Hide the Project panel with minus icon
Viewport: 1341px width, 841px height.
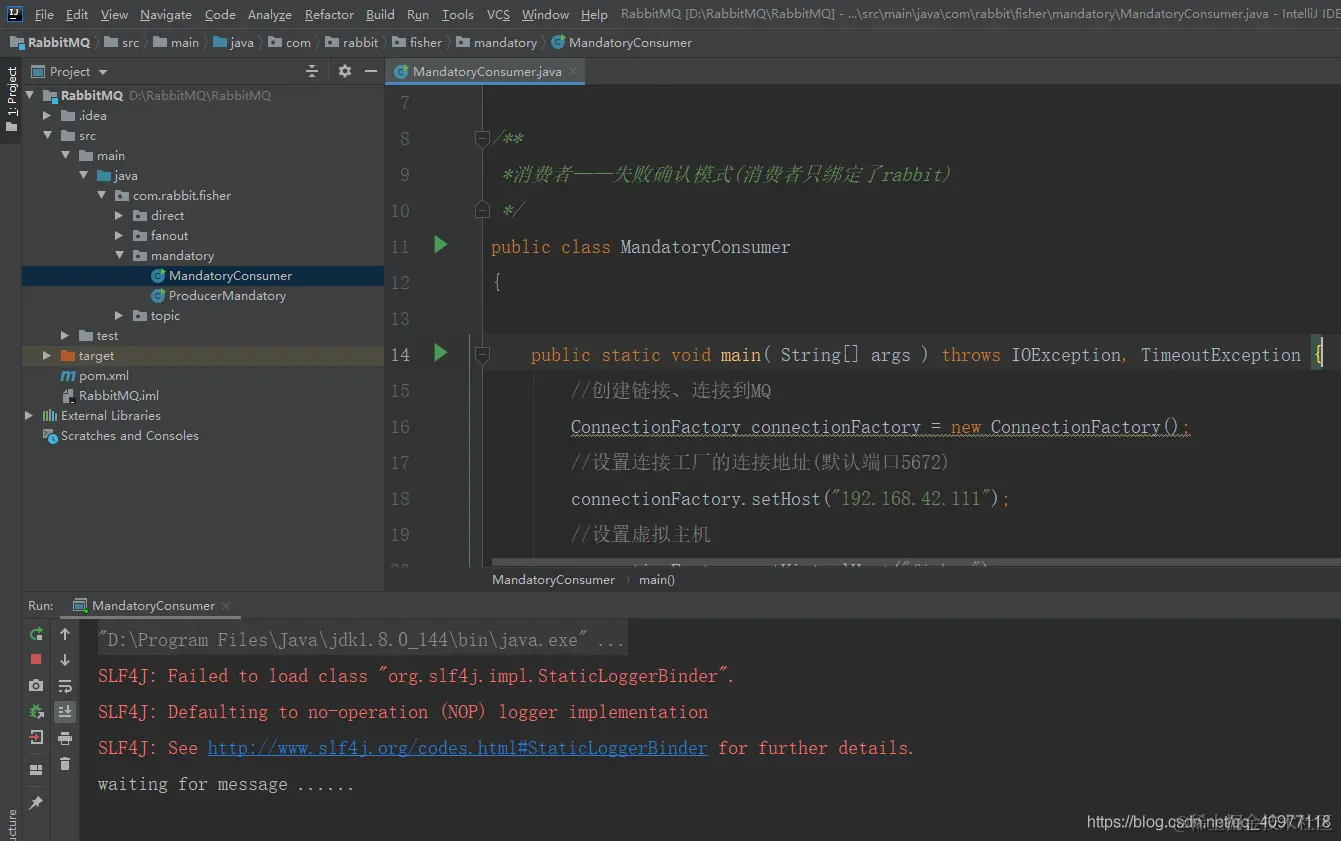[371, 71]
